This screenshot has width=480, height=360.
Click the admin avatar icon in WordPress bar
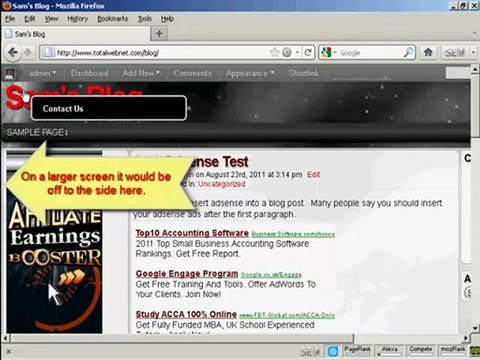(x=10, y=73)
